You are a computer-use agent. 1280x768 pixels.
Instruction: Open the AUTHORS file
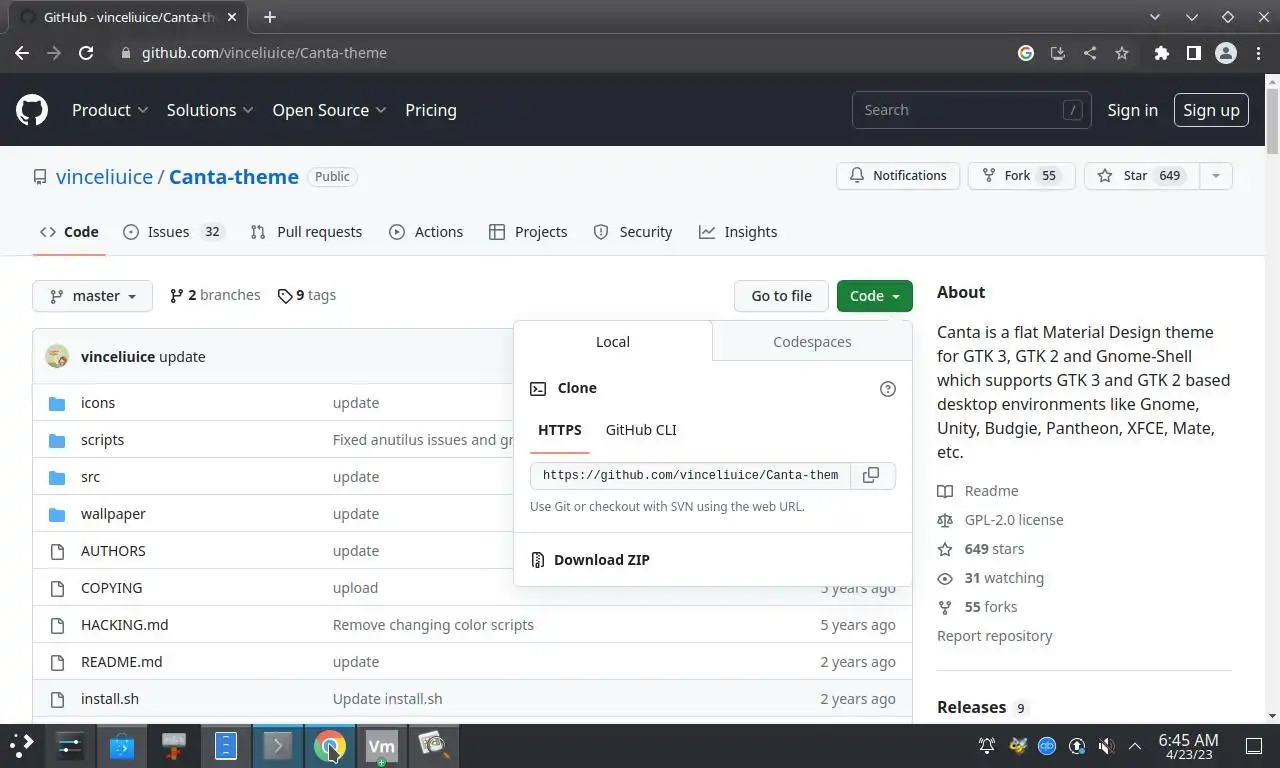[113, 551]
